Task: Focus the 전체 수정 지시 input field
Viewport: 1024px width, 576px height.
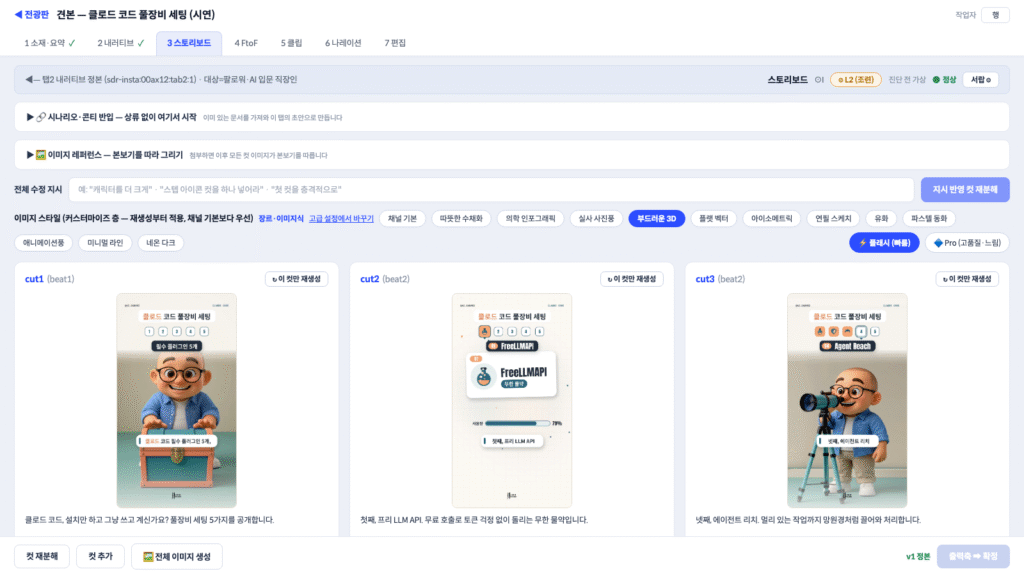Action: (x=491, y=189)
